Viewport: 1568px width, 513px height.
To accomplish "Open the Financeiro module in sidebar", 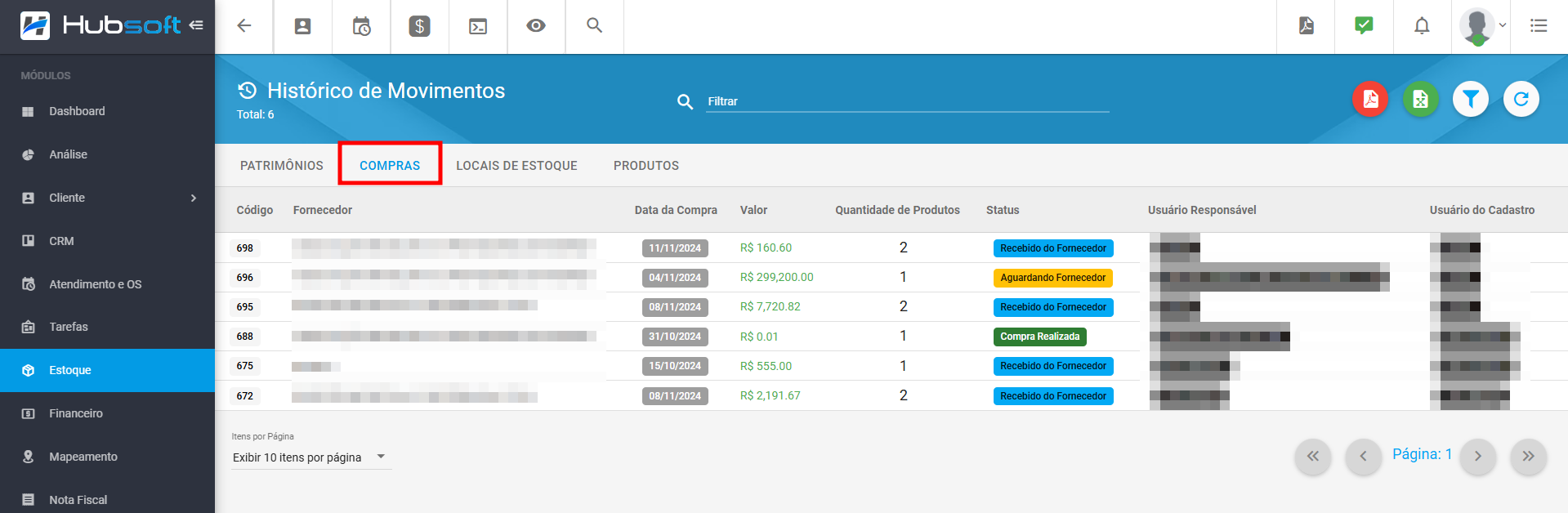I will pos(76,413).
